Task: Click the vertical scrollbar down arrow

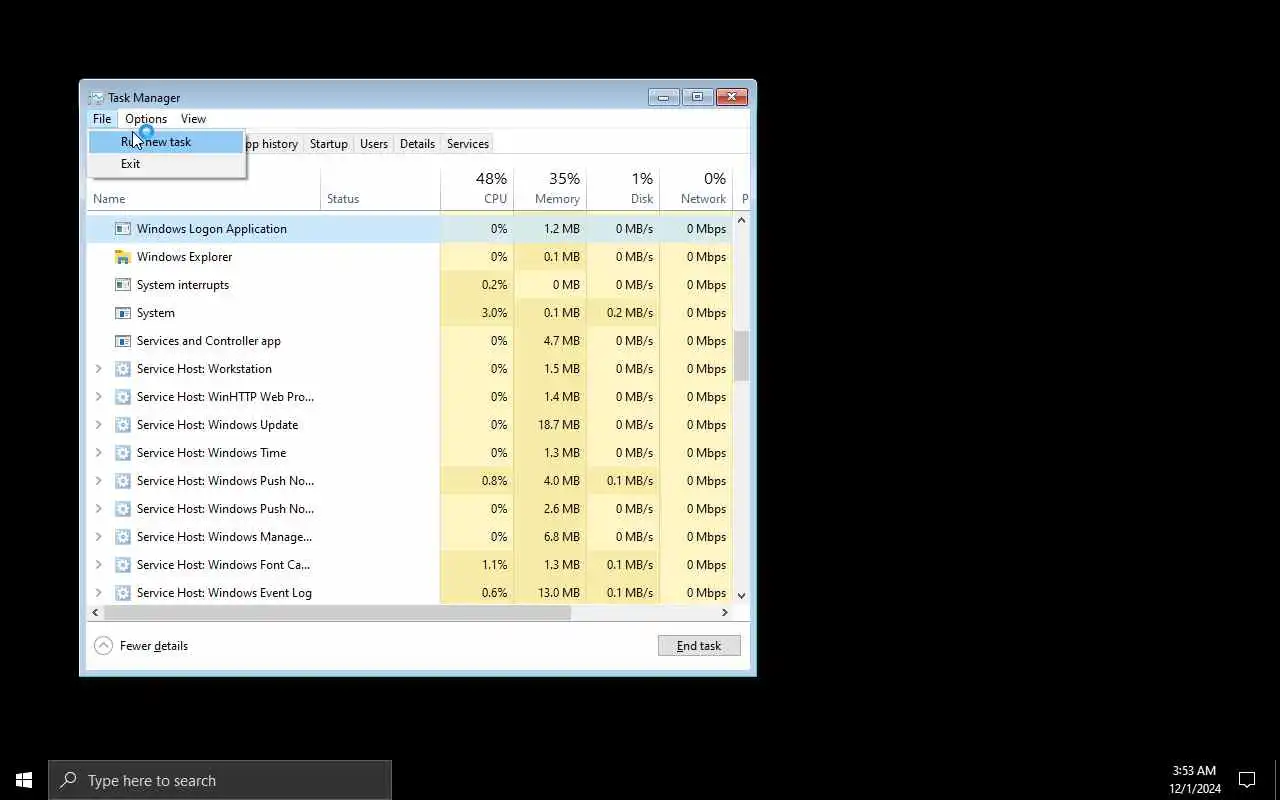Action: point(741,595)
